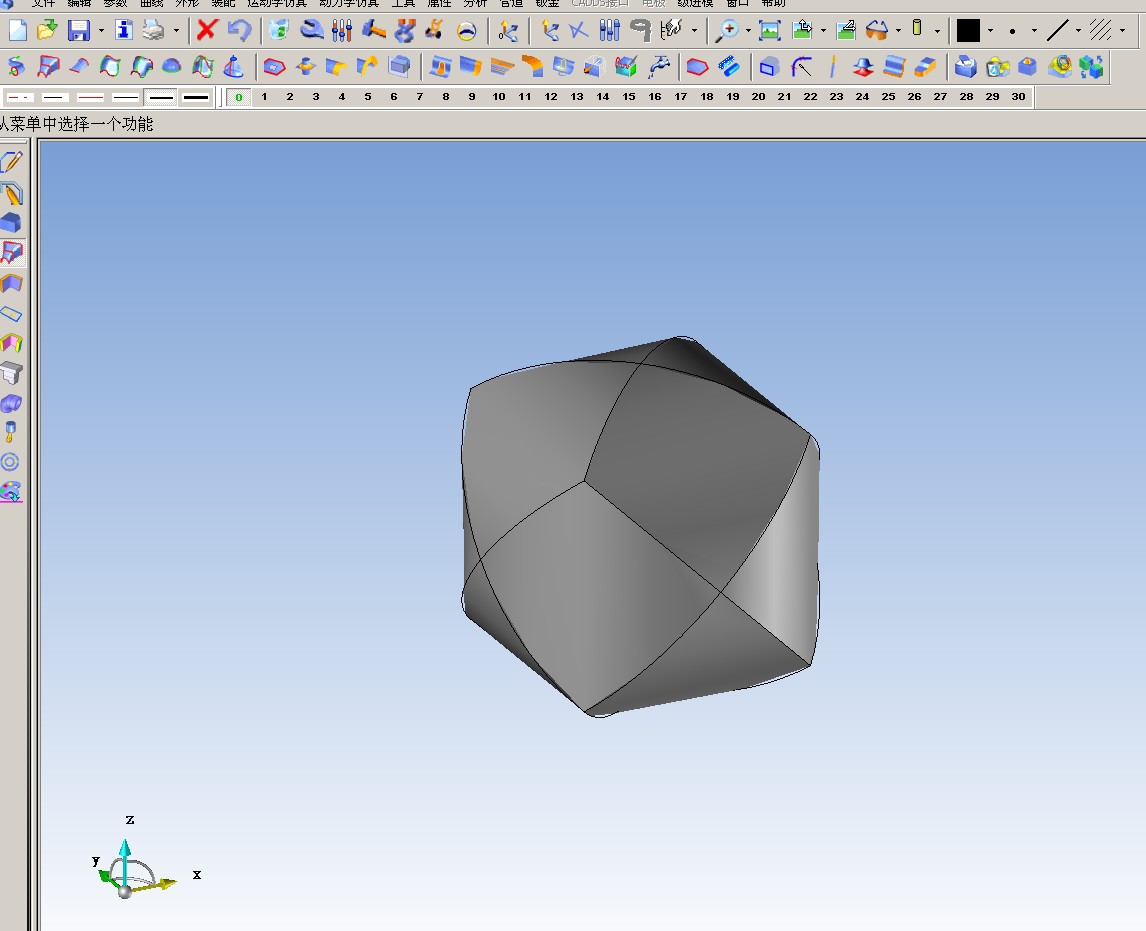Open the sliders adjustment icon beside the hammer
This screenshot has height=931, width=1146.
tap(341, 30)
